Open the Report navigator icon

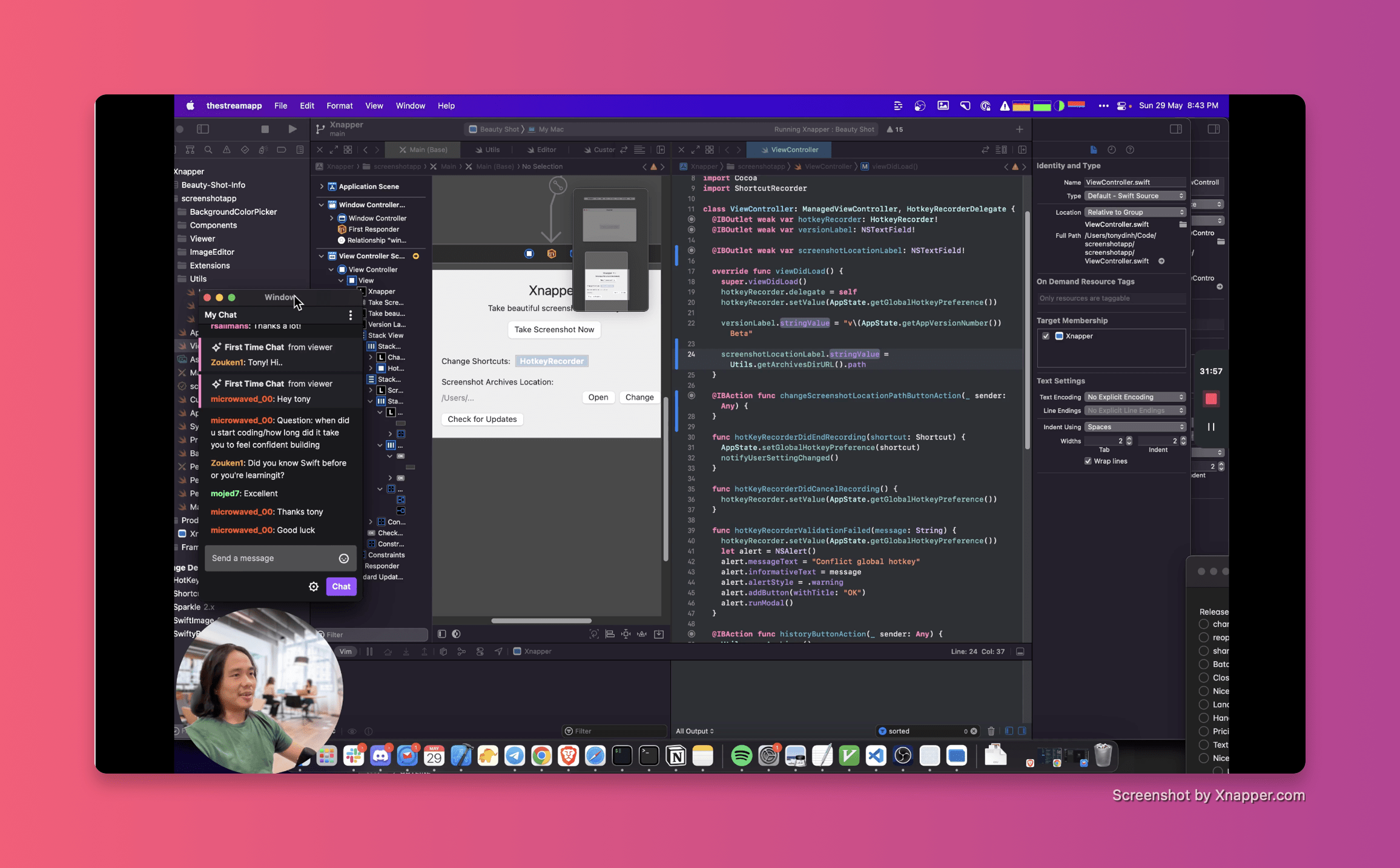pos(300,150)
